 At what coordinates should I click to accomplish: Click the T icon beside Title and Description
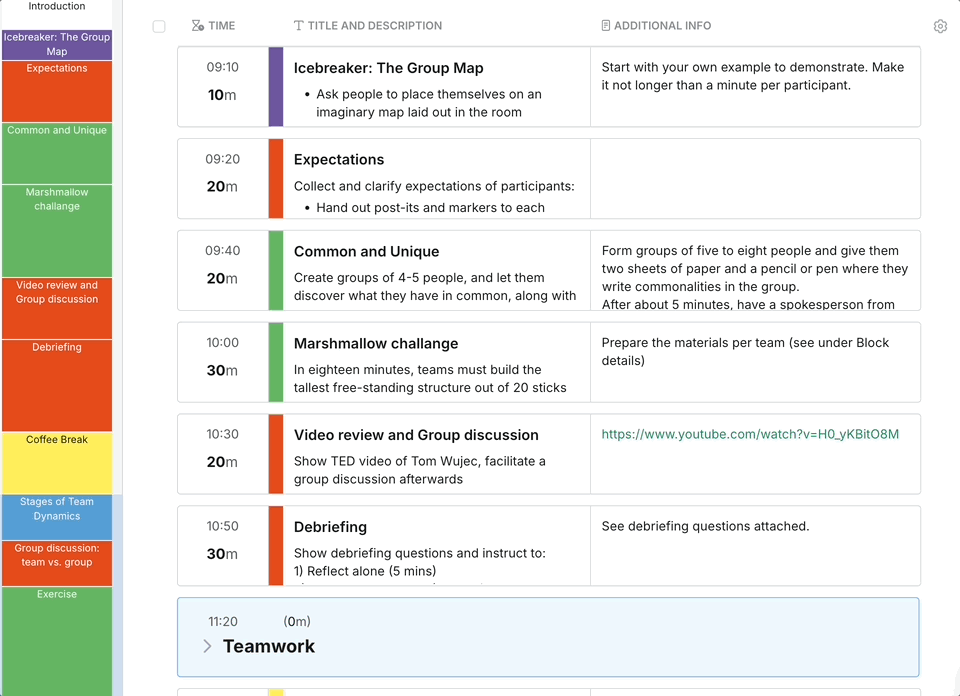click(299, 26)
